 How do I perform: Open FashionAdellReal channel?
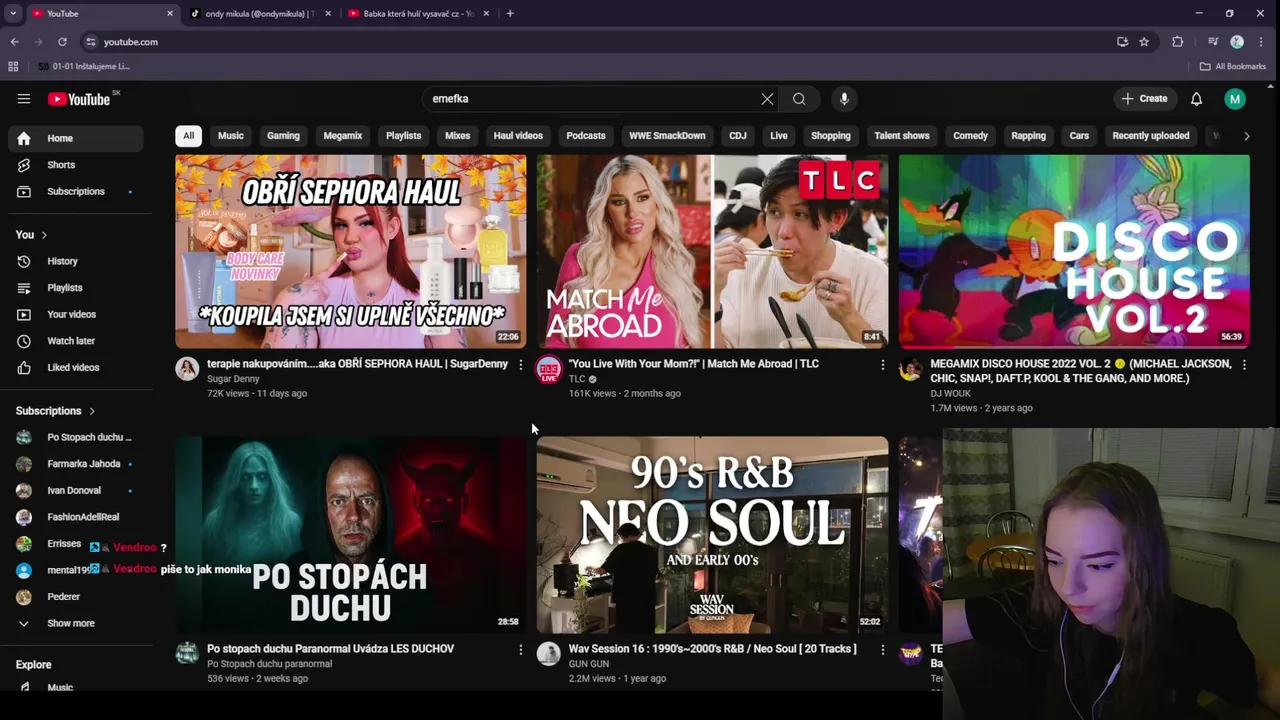pos(78,517)
